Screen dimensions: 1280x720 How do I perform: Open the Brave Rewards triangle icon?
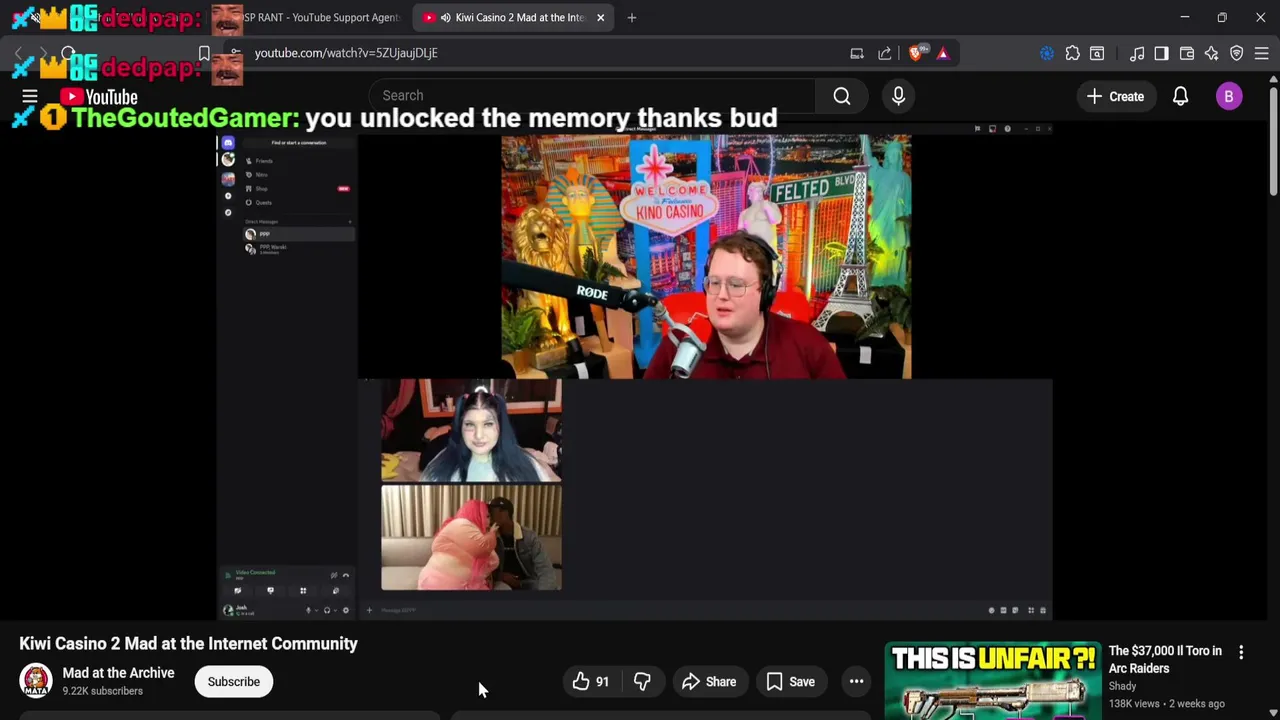click(x=943, y=53)
